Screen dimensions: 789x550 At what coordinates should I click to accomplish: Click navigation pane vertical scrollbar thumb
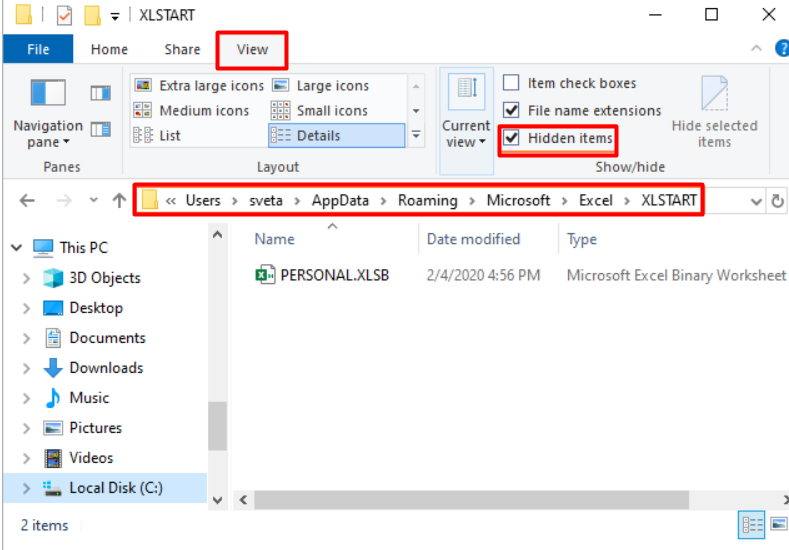point(217,426)
